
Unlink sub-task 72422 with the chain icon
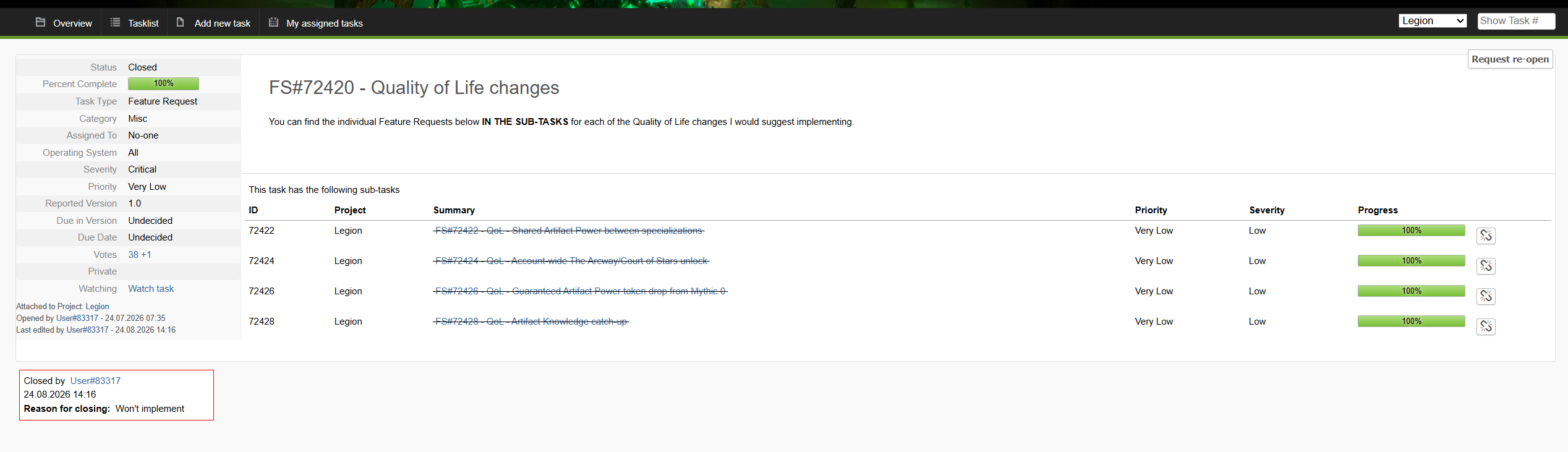[1486, 236]
